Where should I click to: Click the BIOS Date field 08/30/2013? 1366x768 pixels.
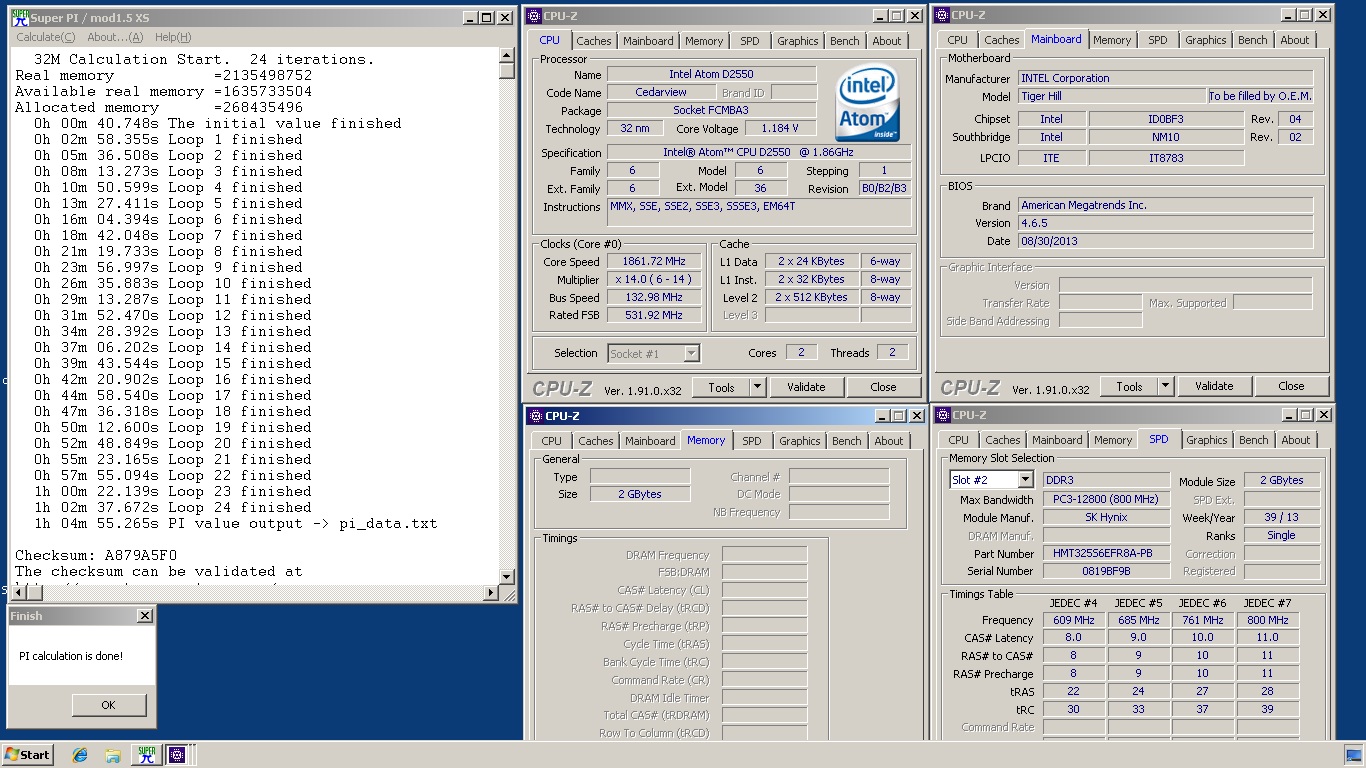1165,241
